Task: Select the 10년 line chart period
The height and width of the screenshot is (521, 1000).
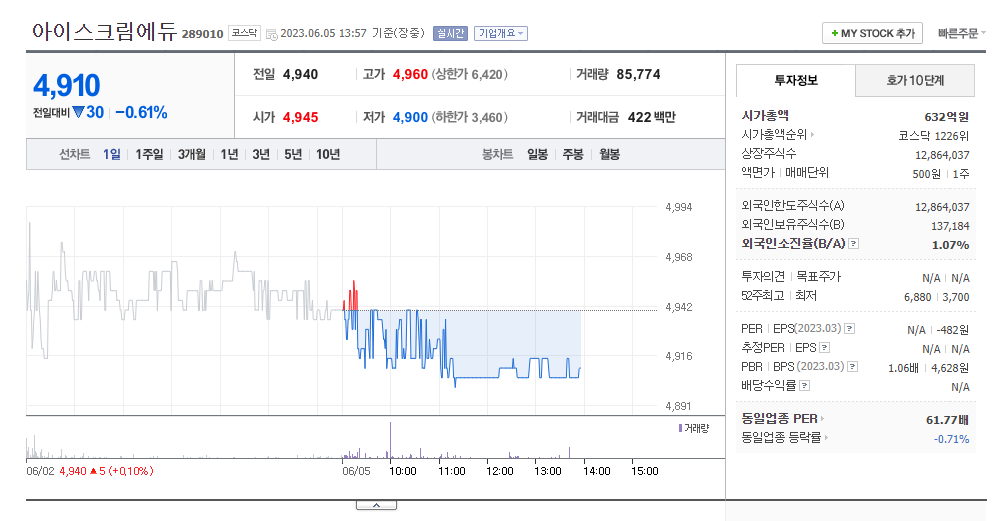Action: (328, 154)
